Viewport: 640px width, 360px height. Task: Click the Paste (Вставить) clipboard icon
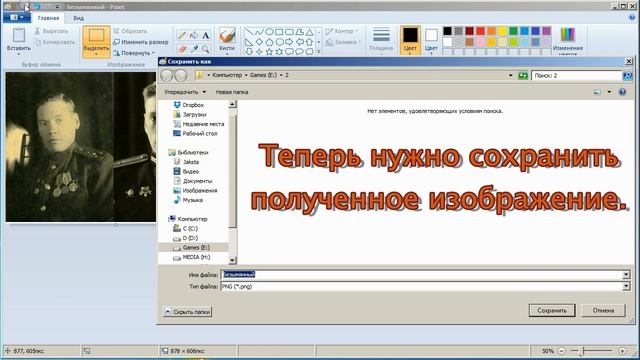tap(18, 36)
